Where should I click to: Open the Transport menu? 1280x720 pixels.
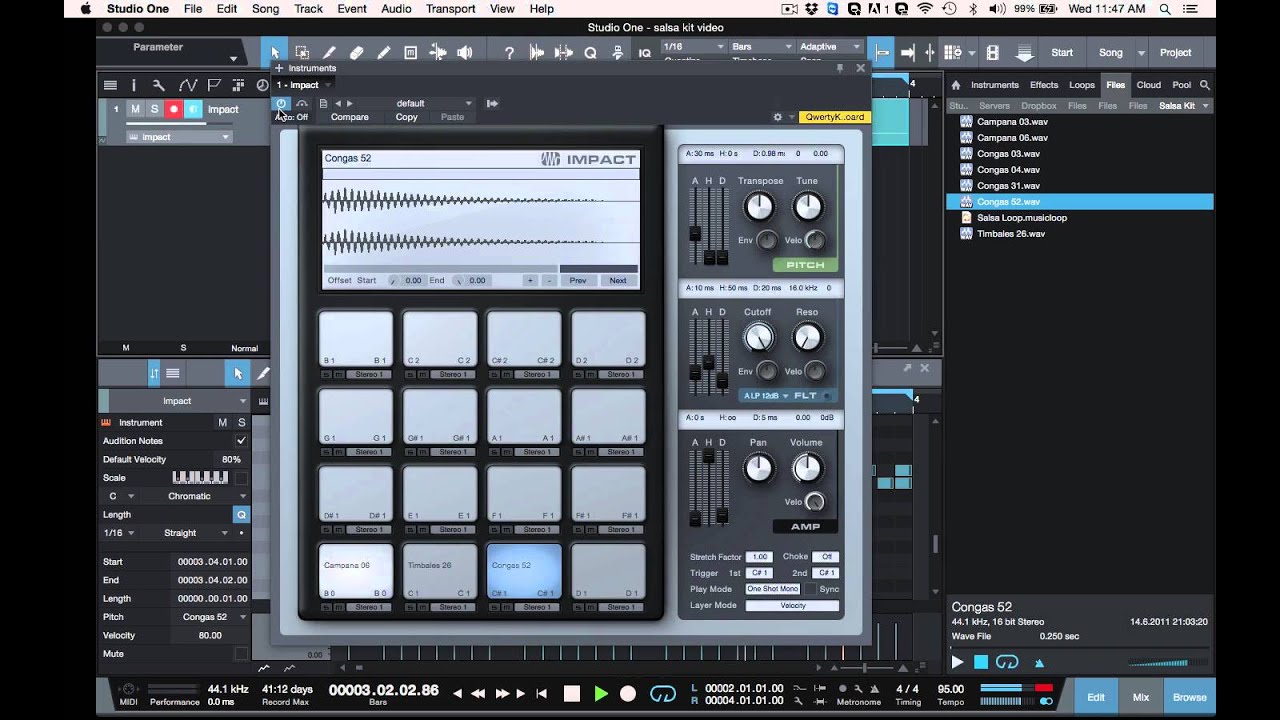(x=450, y=9)
